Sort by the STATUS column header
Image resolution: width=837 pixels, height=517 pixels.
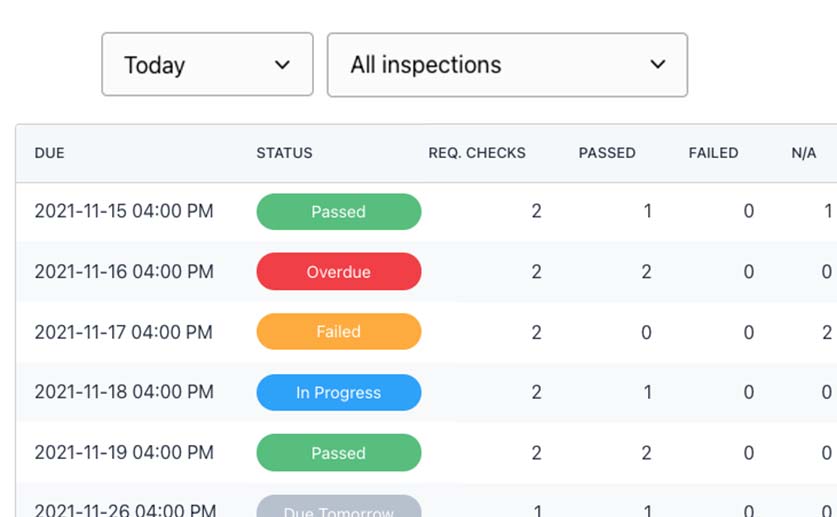[x=284, y=153]
